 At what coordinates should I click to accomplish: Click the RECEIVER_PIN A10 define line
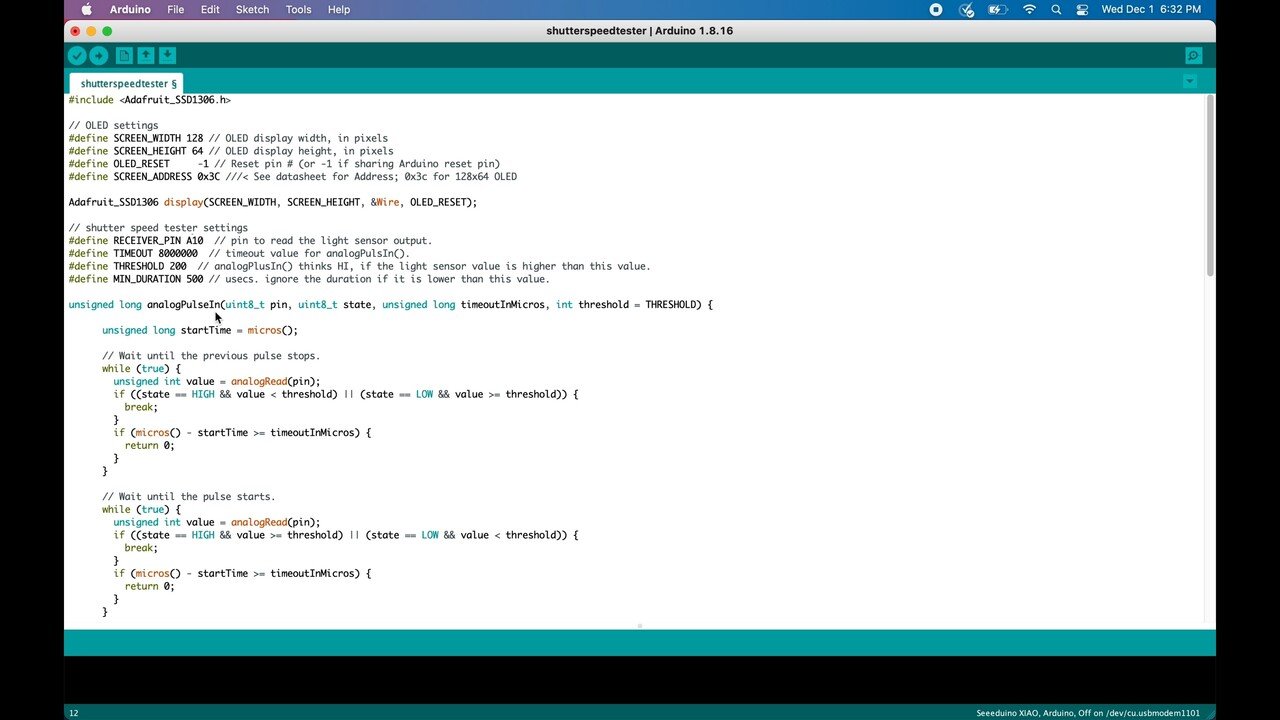250,241
